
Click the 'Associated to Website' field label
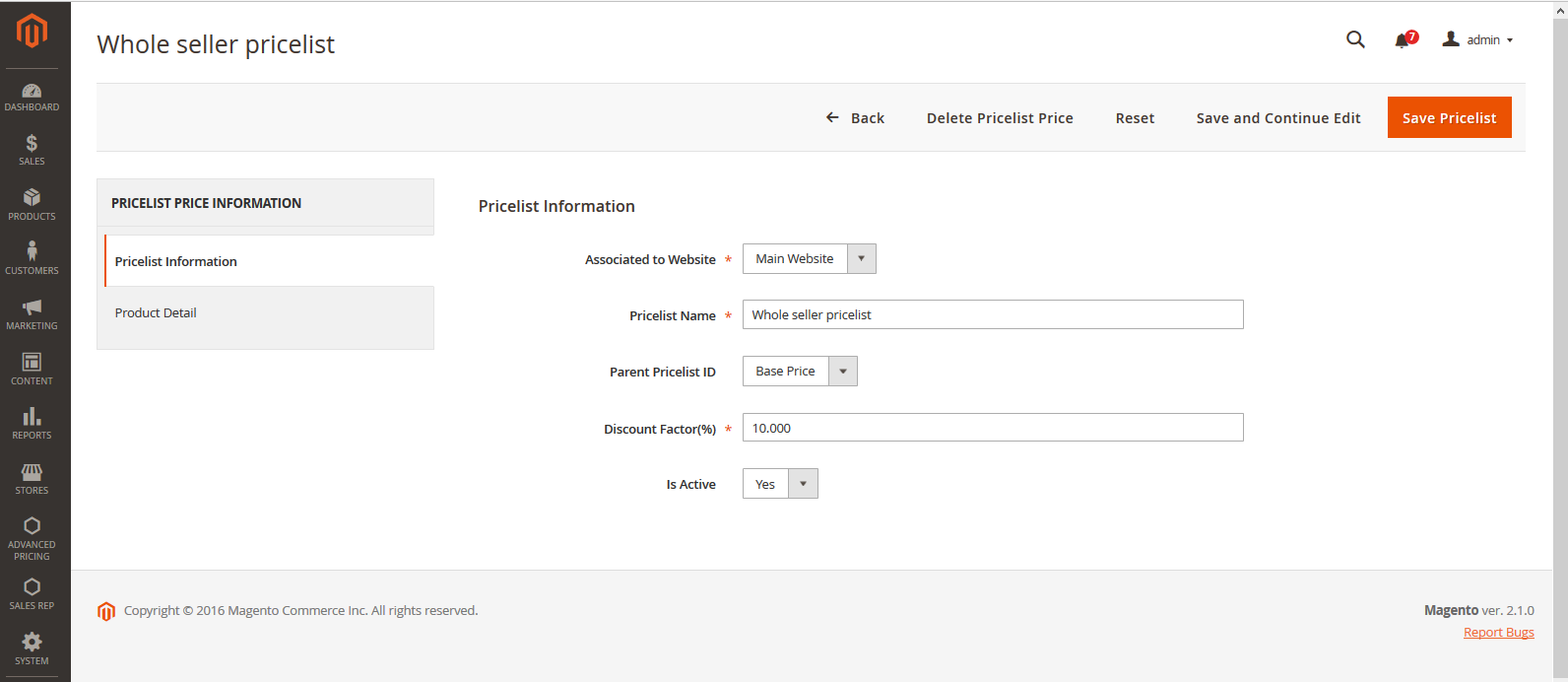(x=650, y=260)
